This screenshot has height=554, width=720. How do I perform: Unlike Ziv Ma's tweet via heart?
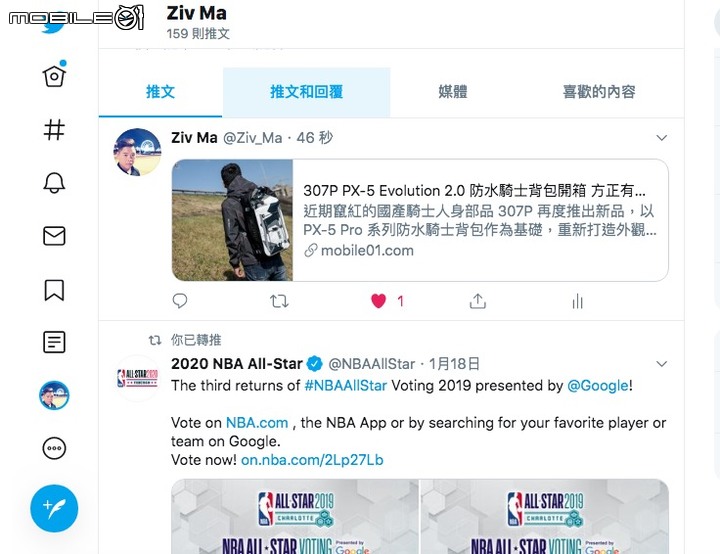point(378,301)
